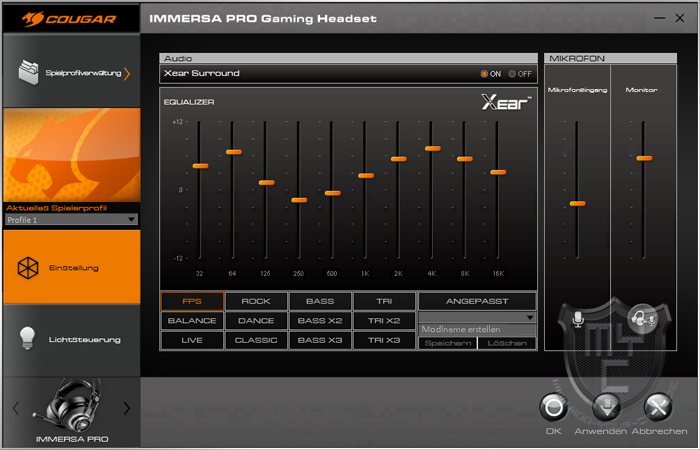Click the 64 Hz equalizer slider handle
This screenshot has width=700, height=450.
[233, 152]
